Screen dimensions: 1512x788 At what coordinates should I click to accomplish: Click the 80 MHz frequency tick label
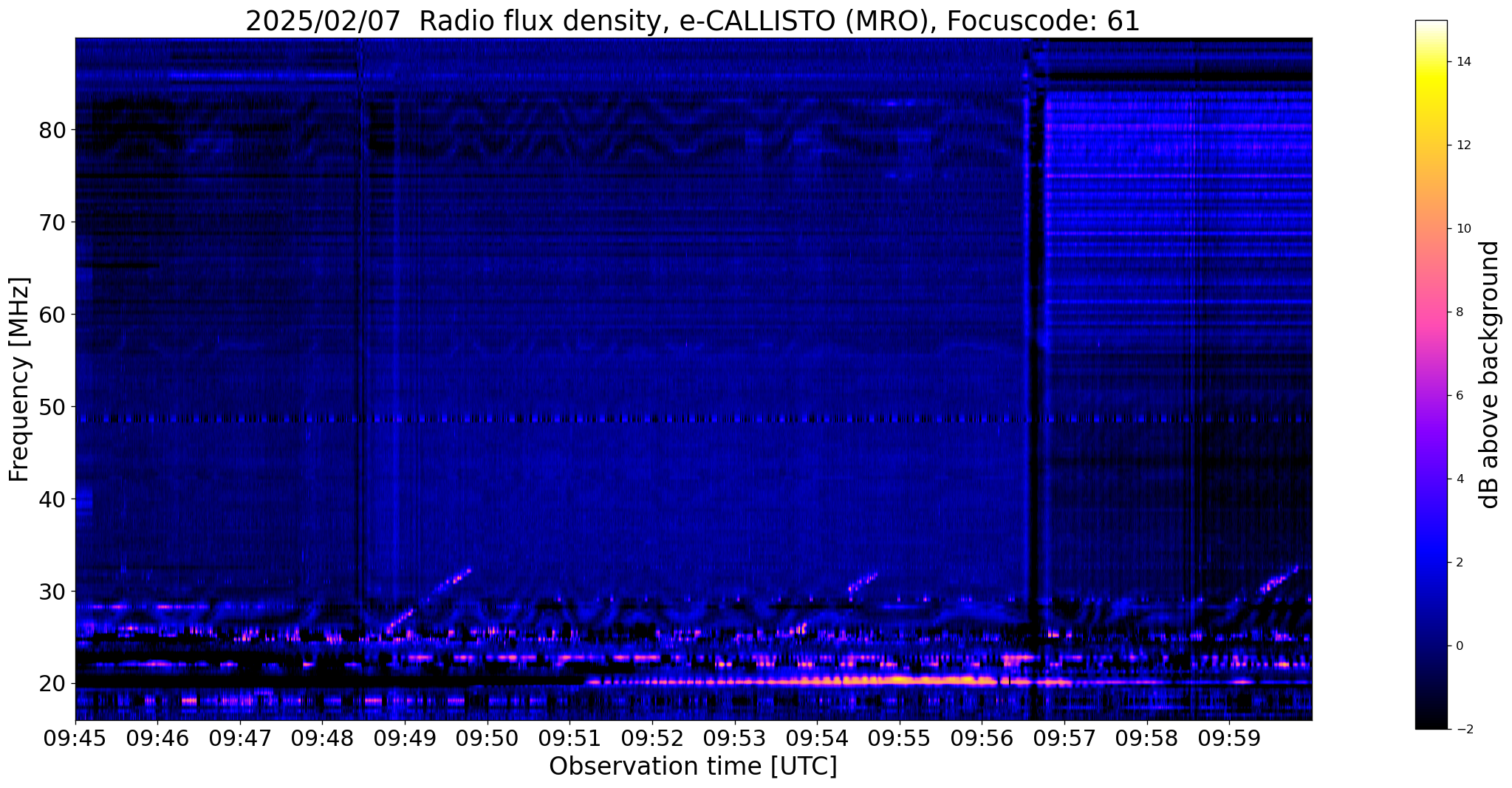click(x=52, y=130)
